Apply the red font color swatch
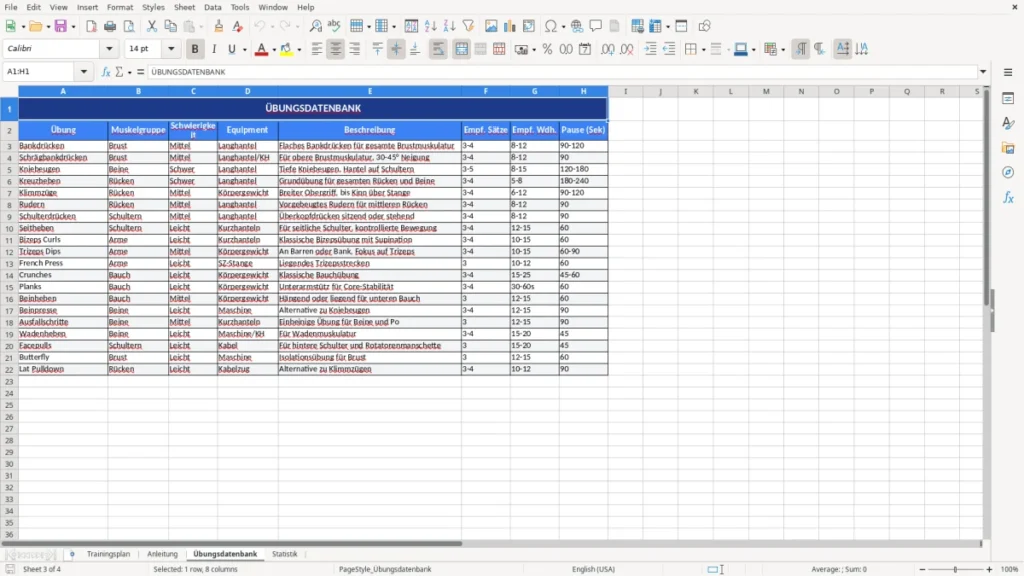The width and height of the screenshot is (1024, 576). [261, 49]
